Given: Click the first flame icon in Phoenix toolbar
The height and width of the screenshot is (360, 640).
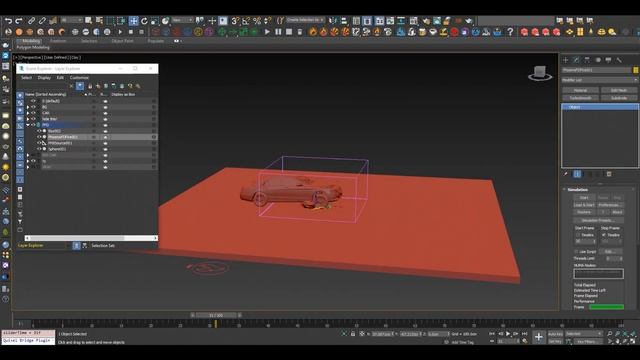Looking at the screenshot, I should click(x=313, y=31).
